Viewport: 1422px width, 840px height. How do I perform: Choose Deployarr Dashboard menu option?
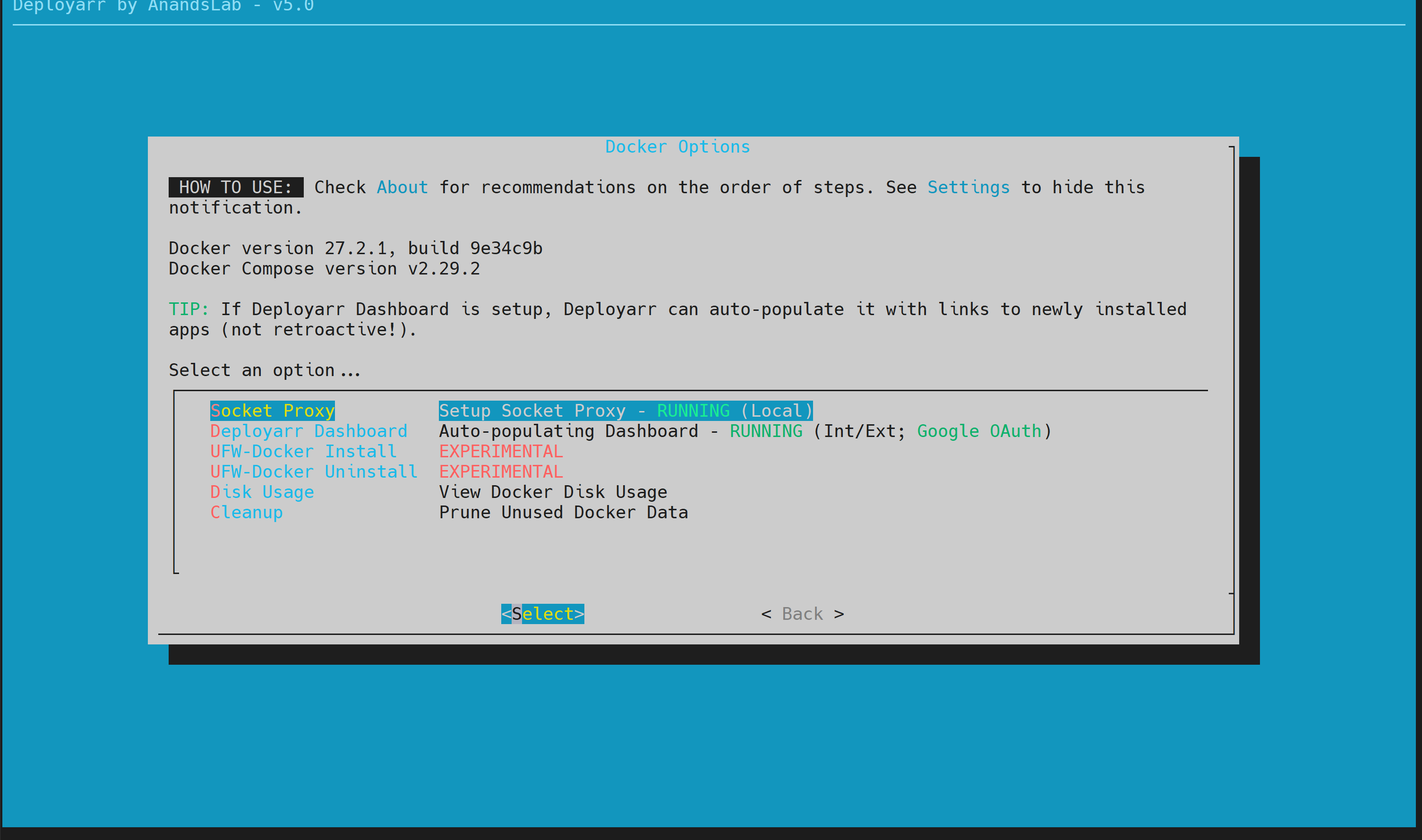308,431
